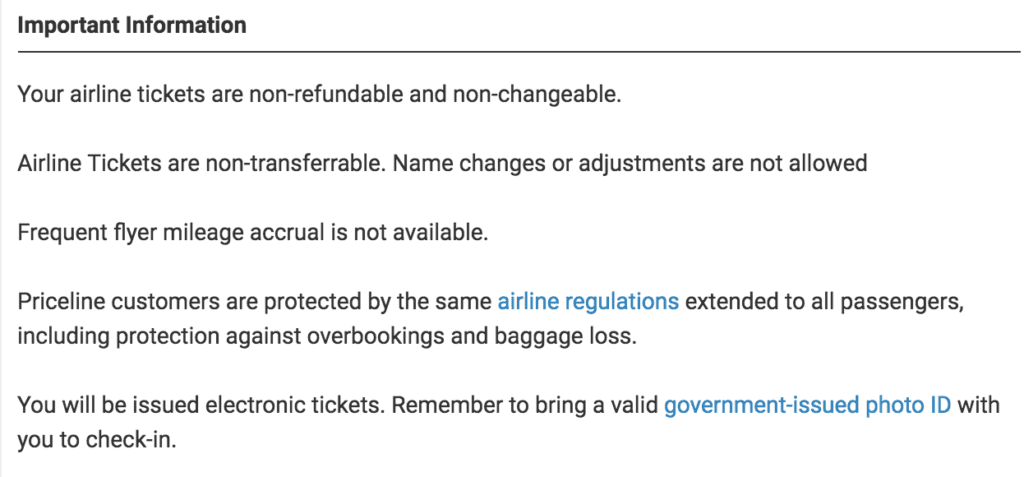The image size is (1024, 477).
Task: Click the "you to check-in." line
Action: pos(96,438)
